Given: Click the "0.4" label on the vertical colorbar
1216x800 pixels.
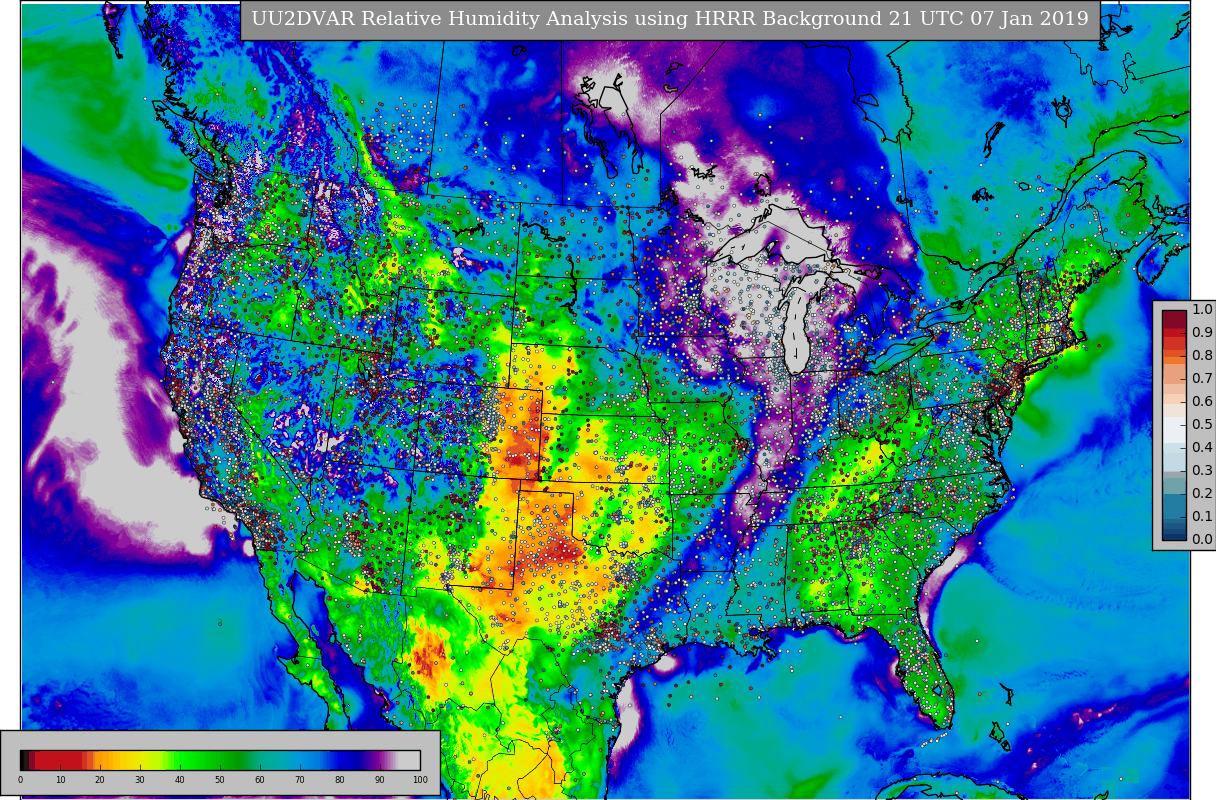Looking at the screenshot, I should (x=1202, y=447).
